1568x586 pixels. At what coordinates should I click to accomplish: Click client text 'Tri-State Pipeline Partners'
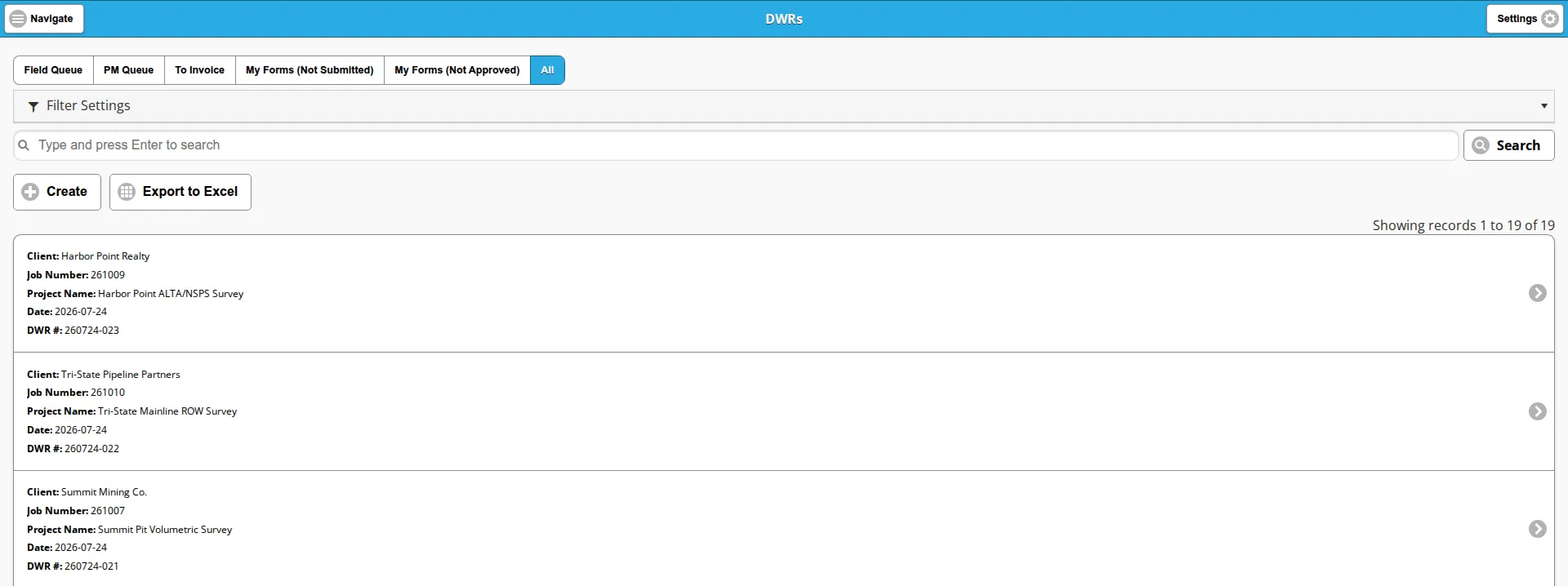point(121,375)
